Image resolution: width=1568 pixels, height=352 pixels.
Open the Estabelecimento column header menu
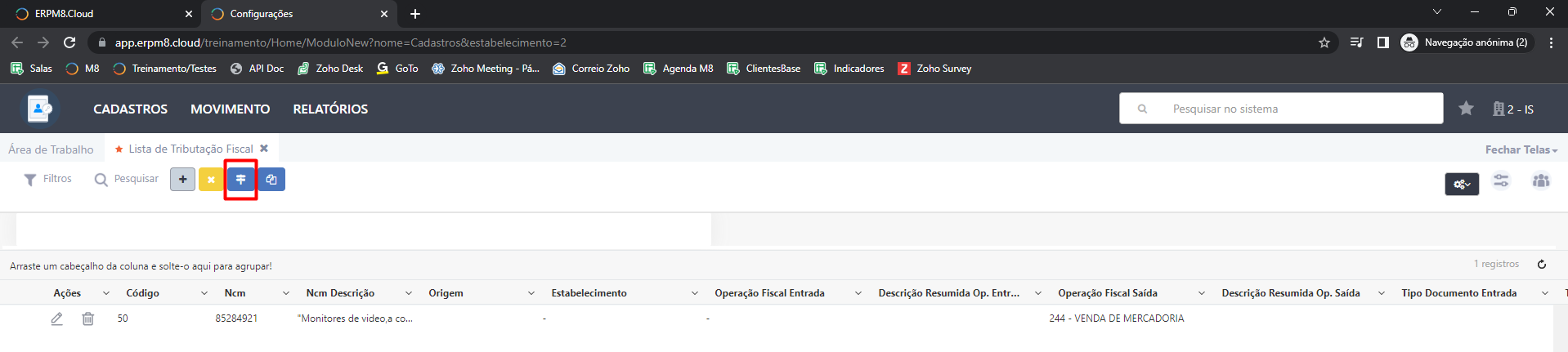pyautogui.click(x=694, y=293)
